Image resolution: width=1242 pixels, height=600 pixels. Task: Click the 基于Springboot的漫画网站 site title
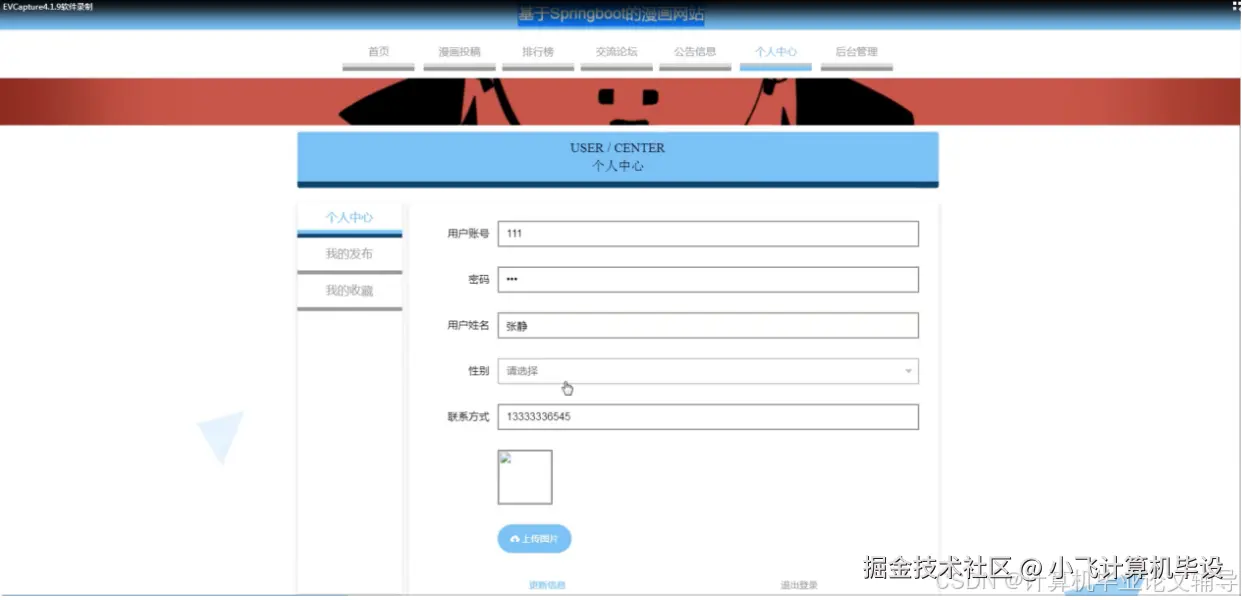click(611, 15)
